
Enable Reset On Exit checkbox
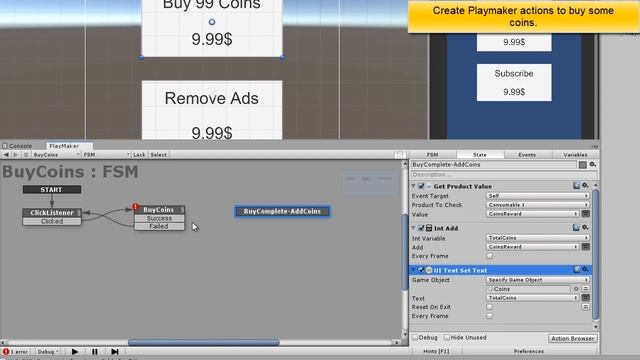coord(489,307)
